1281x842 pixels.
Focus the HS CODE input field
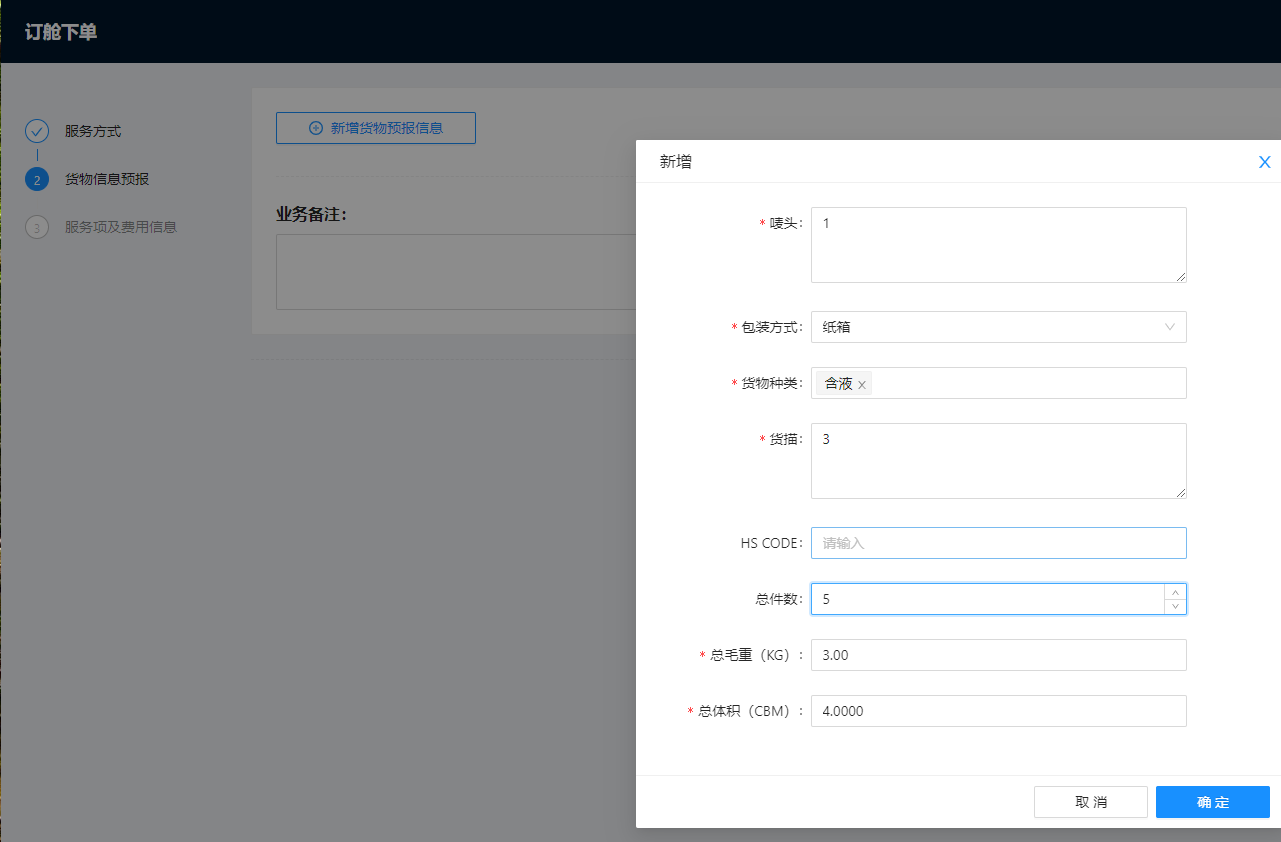(x=998, y=543)
